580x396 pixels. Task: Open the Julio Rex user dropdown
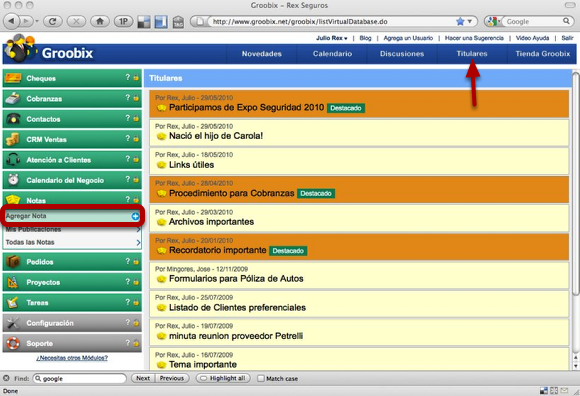(x=331, y=38)
